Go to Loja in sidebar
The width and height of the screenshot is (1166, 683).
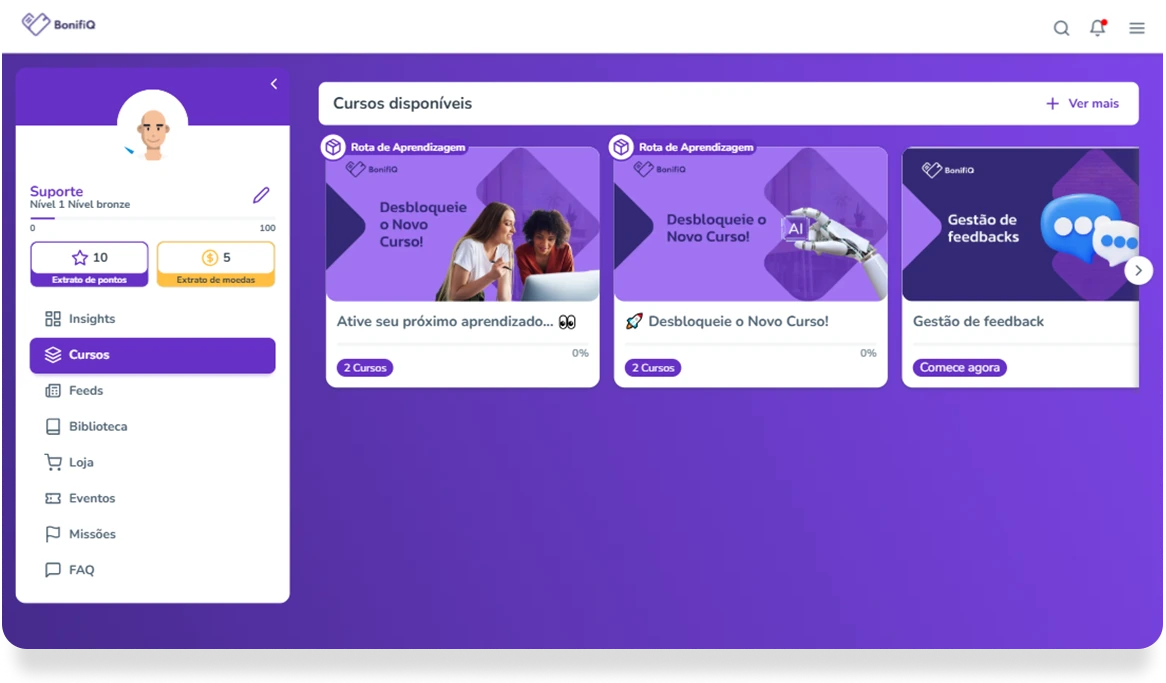pos(152,462)
